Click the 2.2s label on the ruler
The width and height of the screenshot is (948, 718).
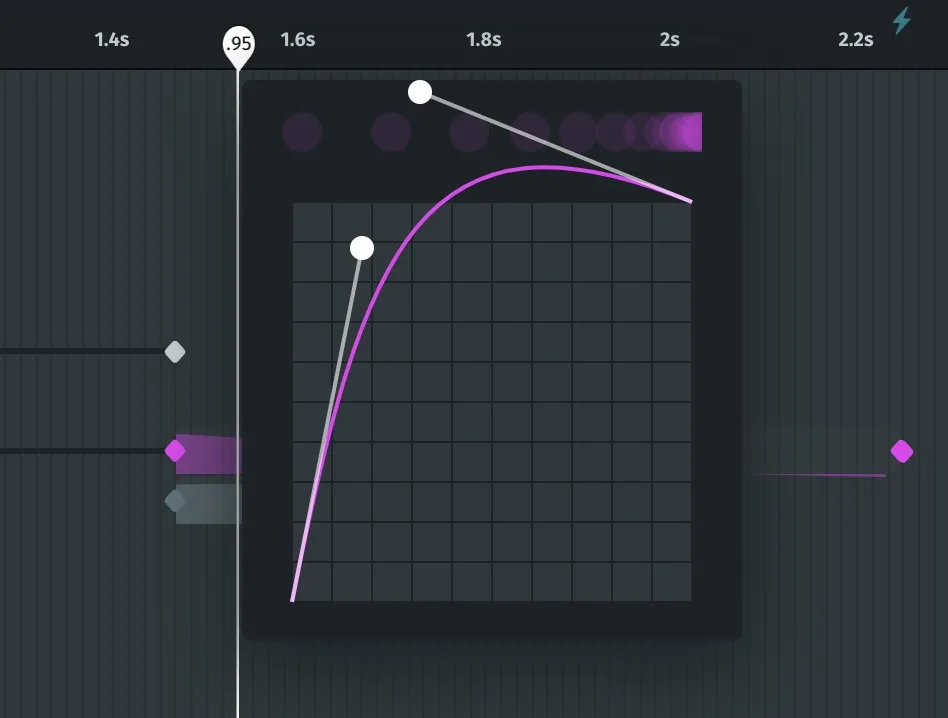click(855, 40)
